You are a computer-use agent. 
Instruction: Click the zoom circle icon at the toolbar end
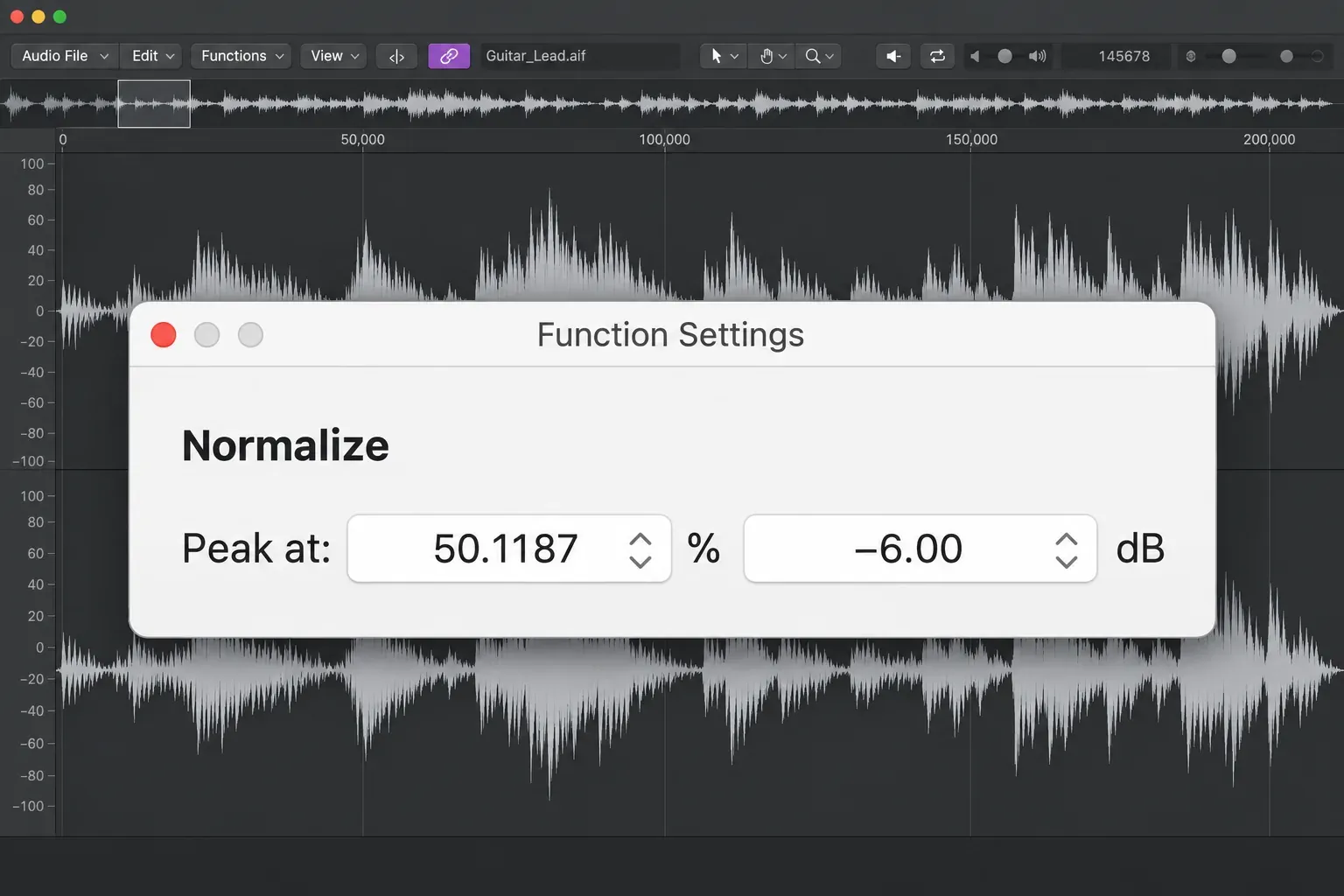pos(1317,56)
